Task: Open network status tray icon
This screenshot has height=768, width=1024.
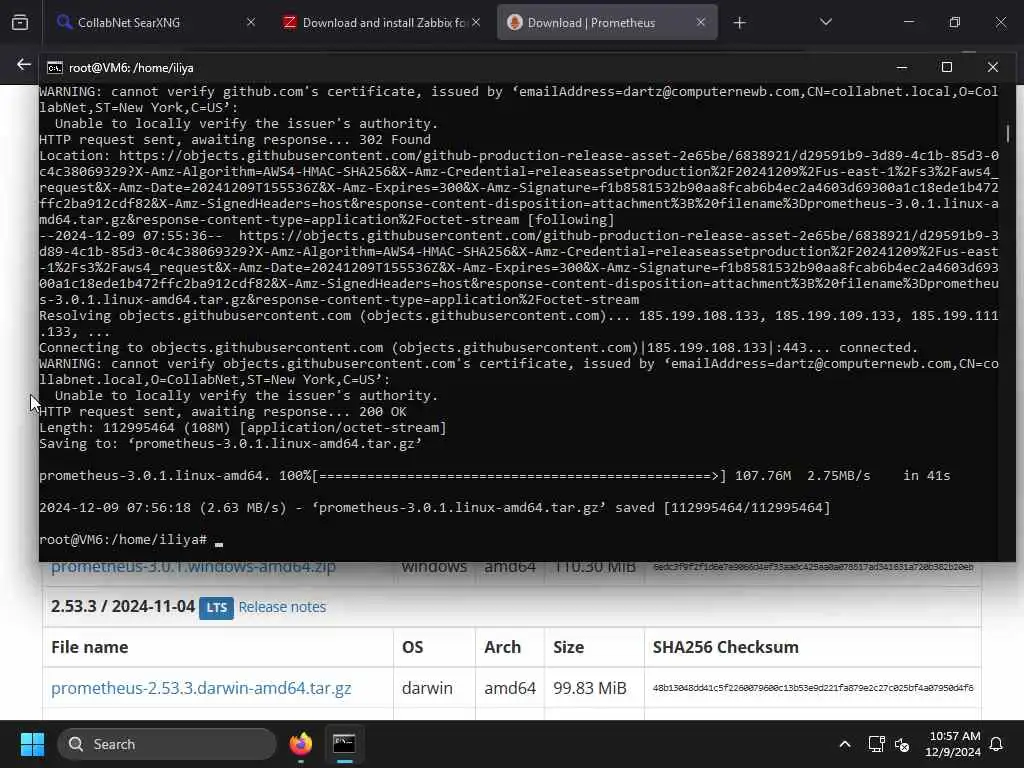Action: (876, 744)
